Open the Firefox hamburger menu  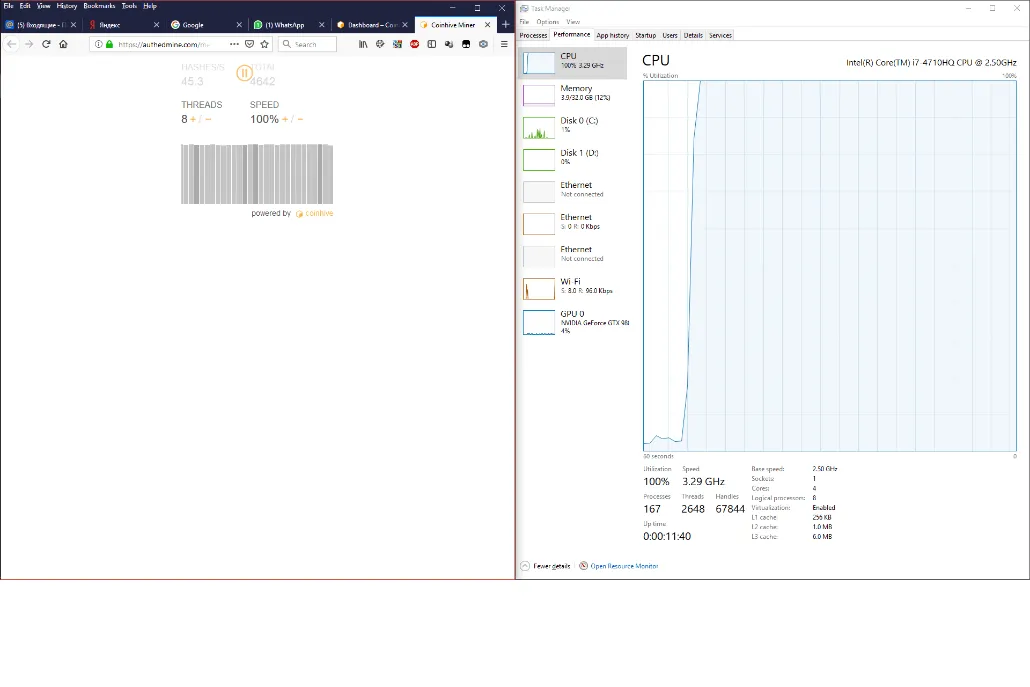click(504, 44)
